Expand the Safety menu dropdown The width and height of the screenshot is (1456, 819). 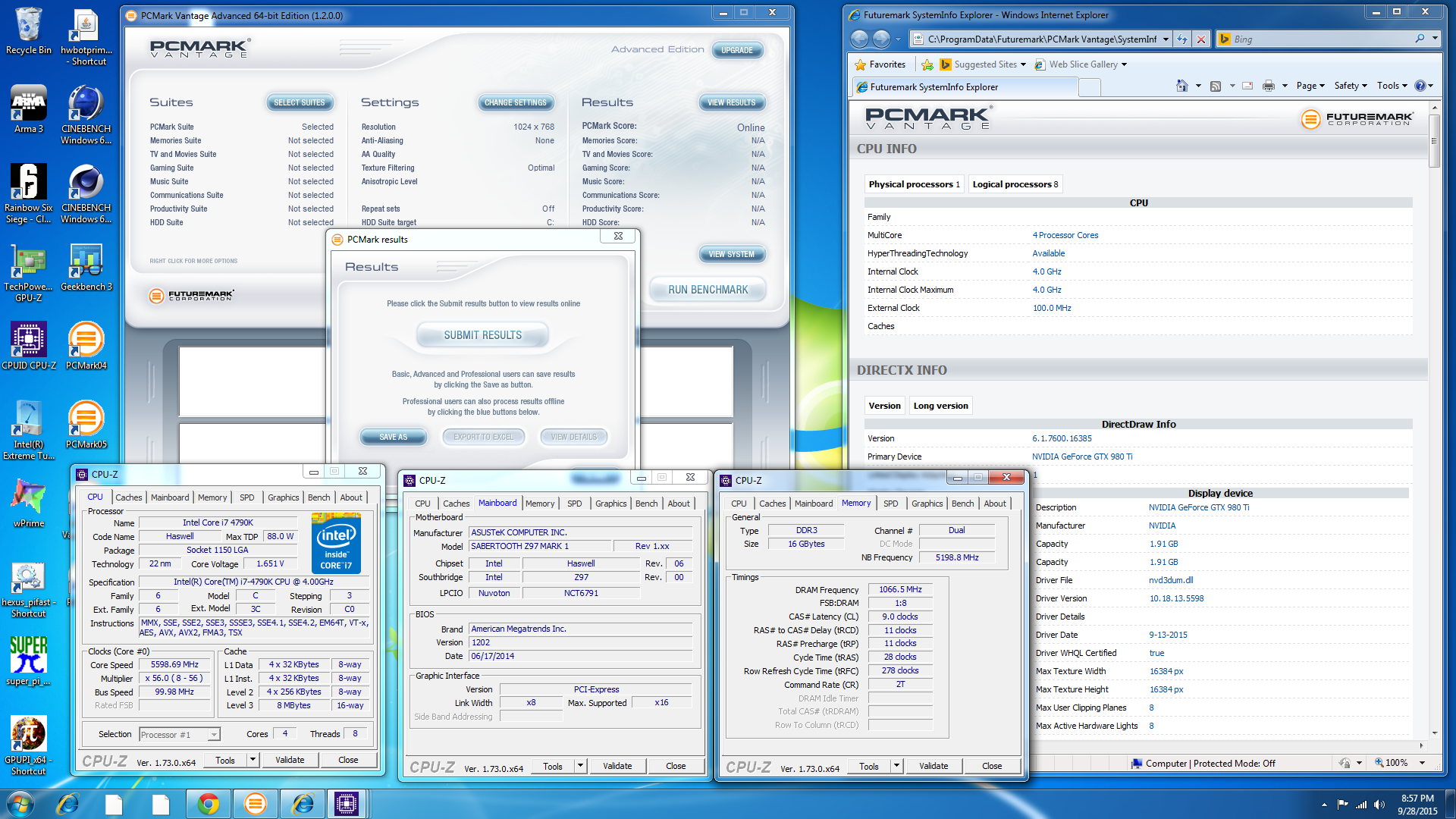tap(1351, 86)
